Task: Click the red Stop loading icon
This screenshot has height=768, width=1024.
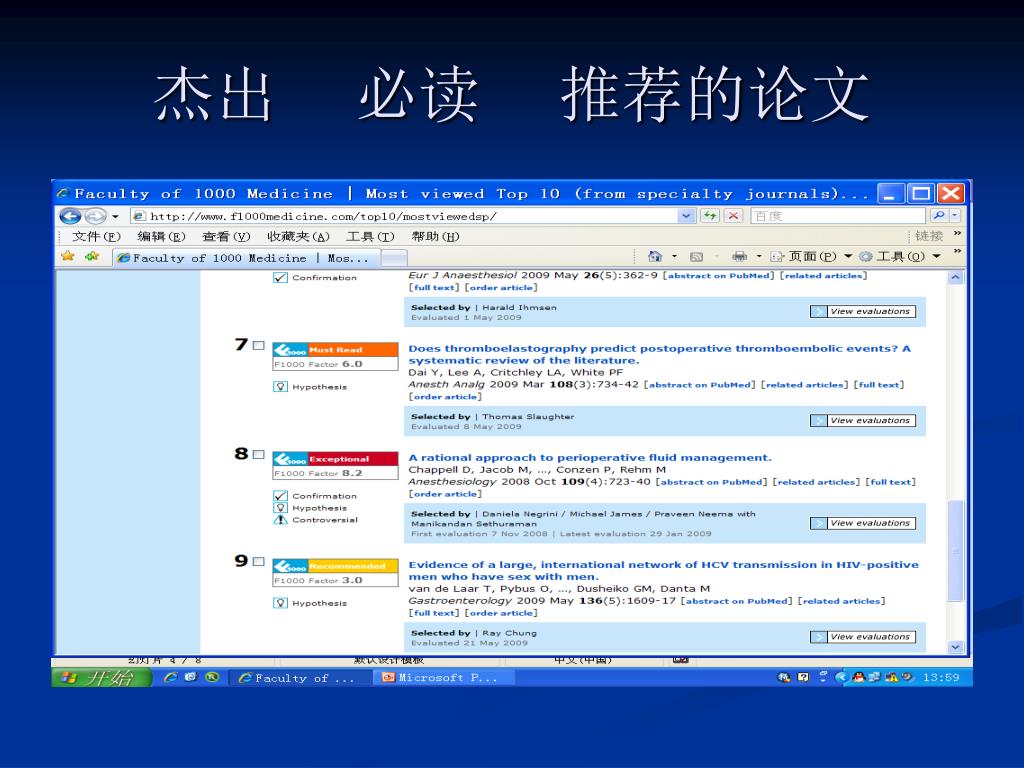Action: [x=733, y=216]
